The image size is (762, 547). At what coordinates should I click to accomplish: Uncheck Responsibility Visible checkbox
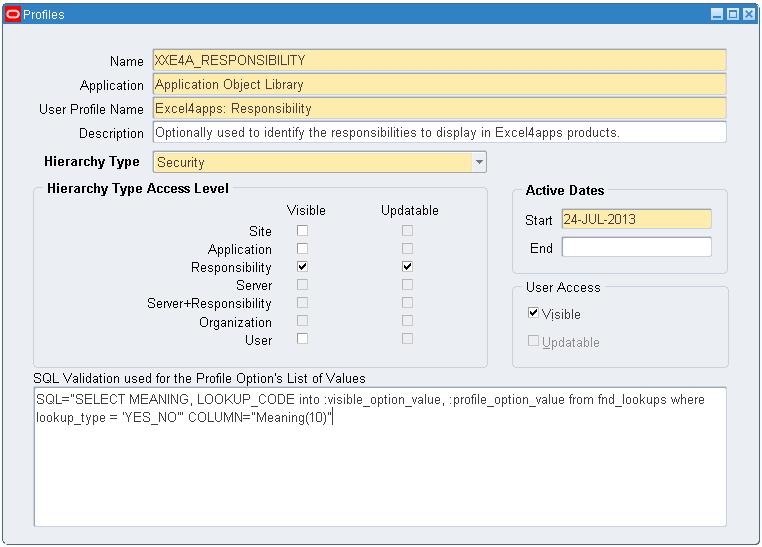(x=302, y=266)
